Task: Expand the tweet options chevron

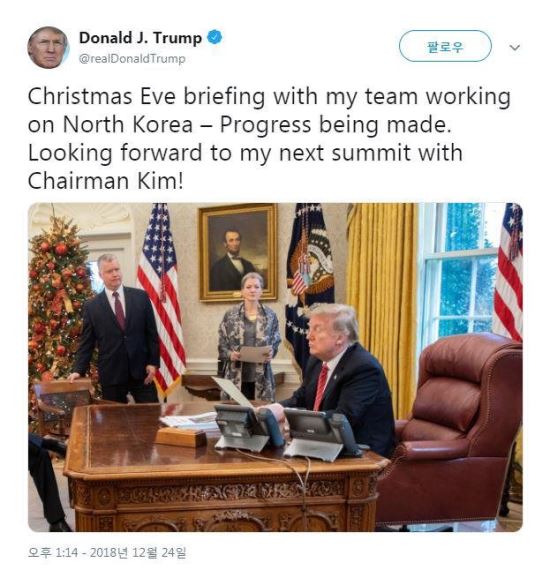Action: (x=514, y=47)
